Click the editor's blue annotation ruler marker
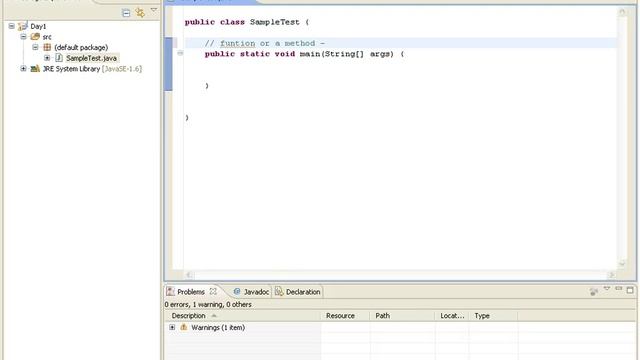The width and height of the screenshot is (640, 360). 169,64
